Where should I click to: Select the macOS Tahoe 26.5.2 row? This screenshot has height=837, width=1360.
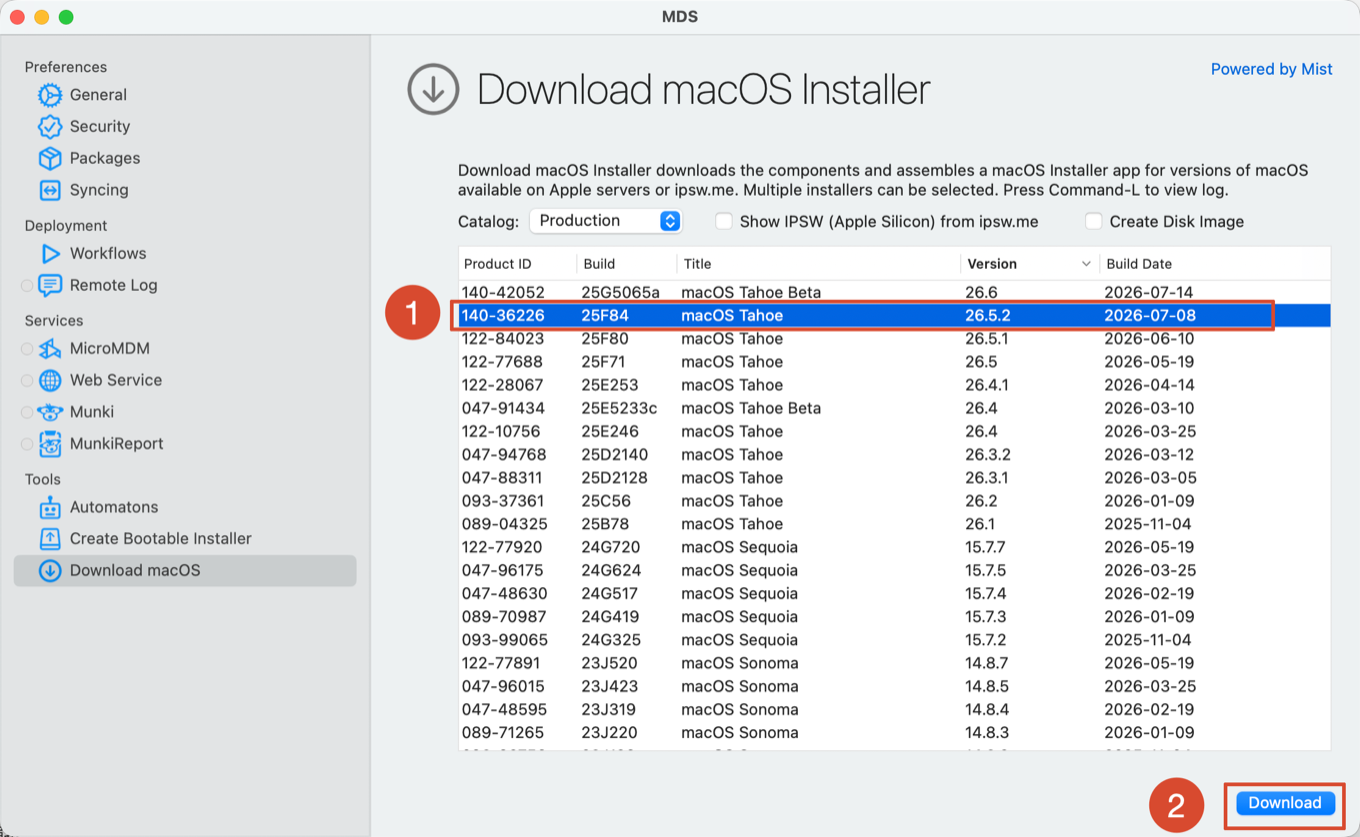point(895,316)
